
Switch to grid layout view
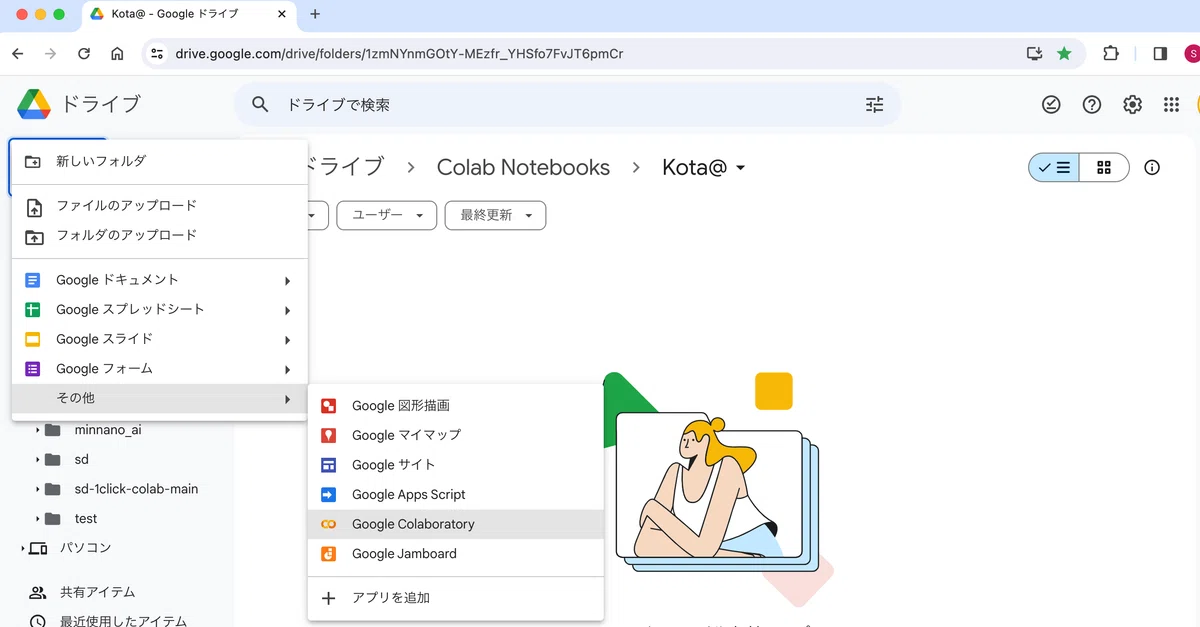coord(1104,168)
